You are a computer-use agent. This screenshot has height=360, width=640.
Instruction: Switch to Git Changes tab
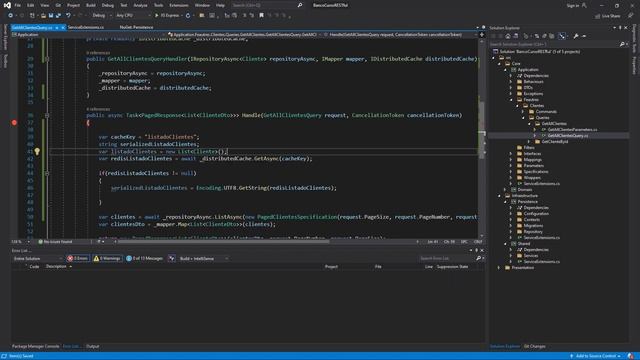click(535, 346)
